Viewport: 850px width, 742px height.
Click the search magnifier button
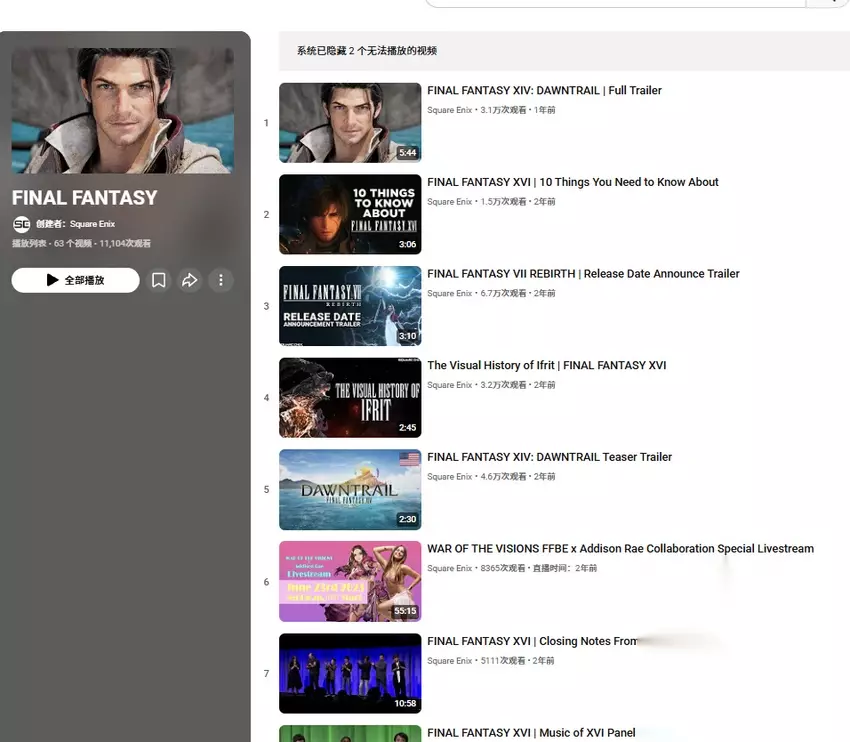coord(828,3)
